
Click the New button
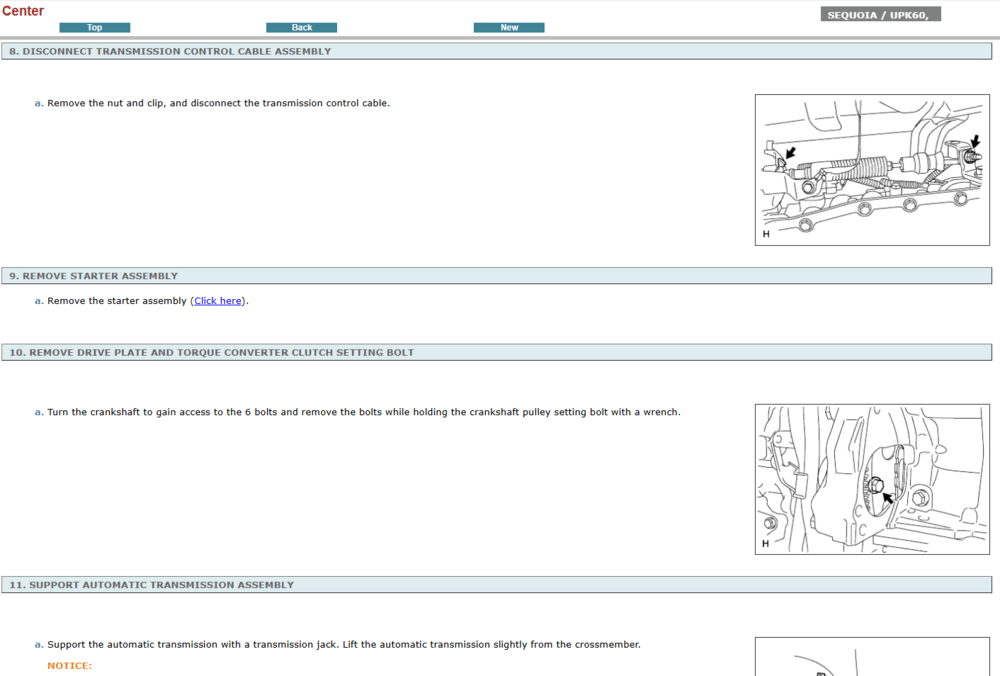509,28
